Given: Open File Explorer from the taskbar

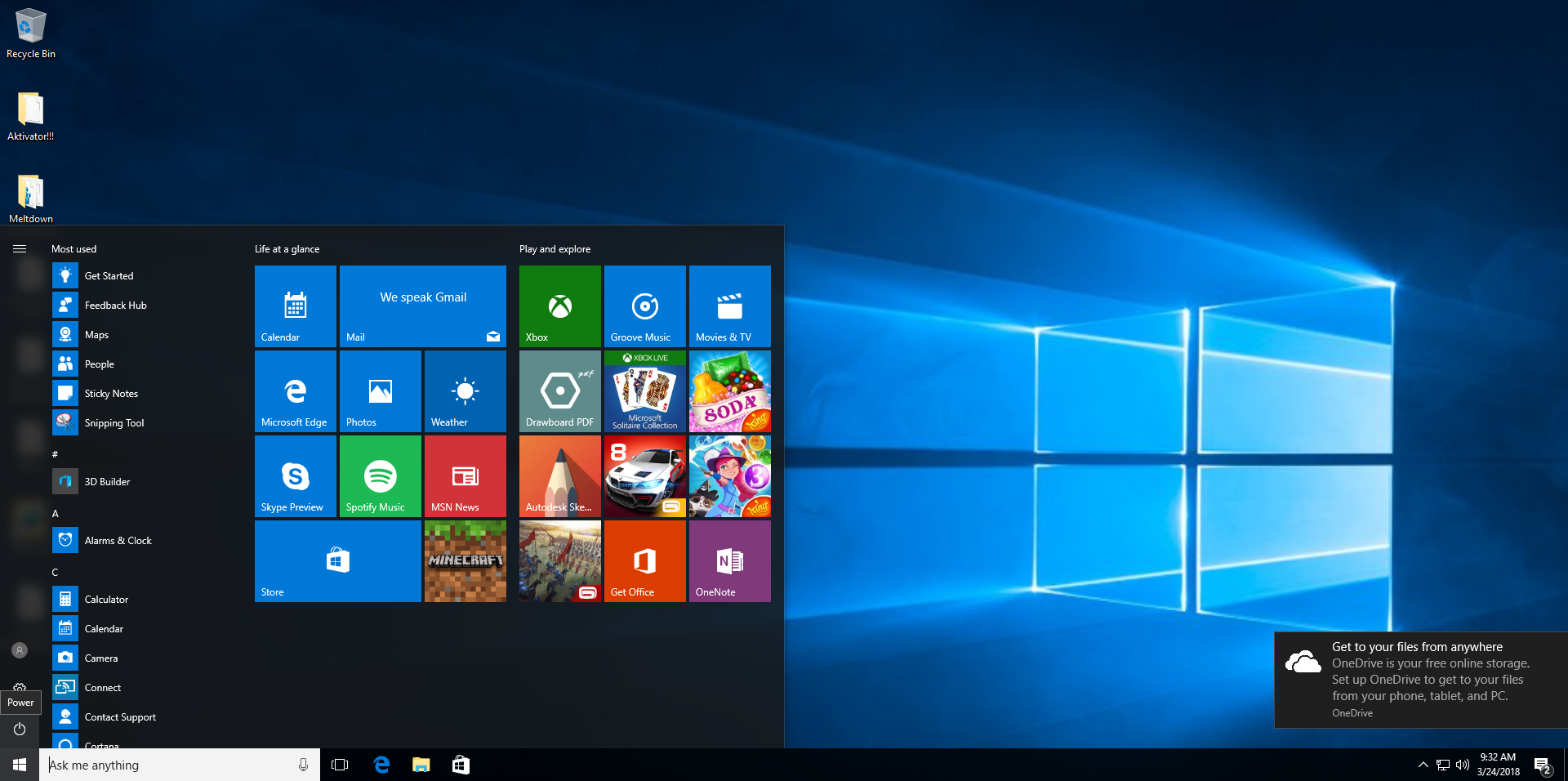Looking at the screenshot, I should (421, 765).
